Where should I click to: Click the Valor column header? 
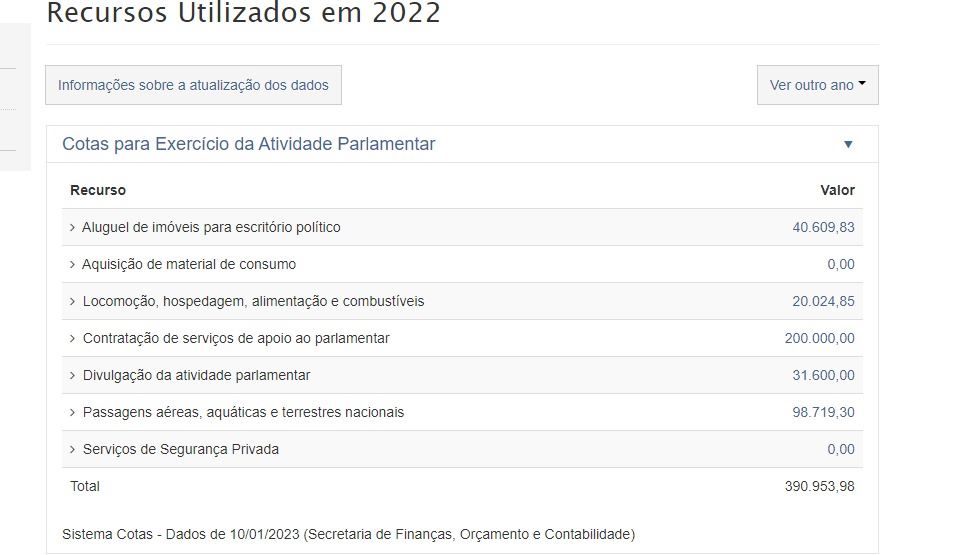point(837,190)
